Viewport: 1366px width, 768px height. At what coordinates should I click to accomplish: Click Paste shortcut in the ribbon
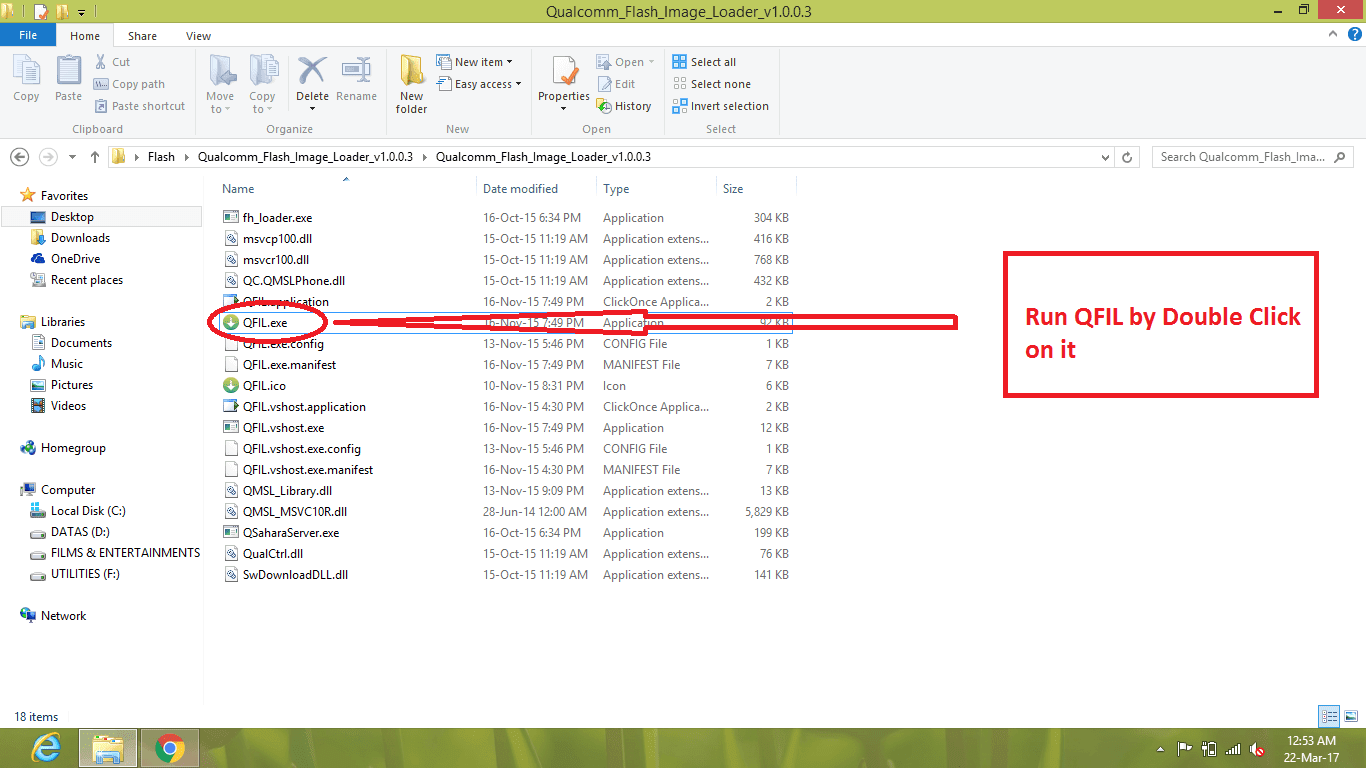coord(139,106)
